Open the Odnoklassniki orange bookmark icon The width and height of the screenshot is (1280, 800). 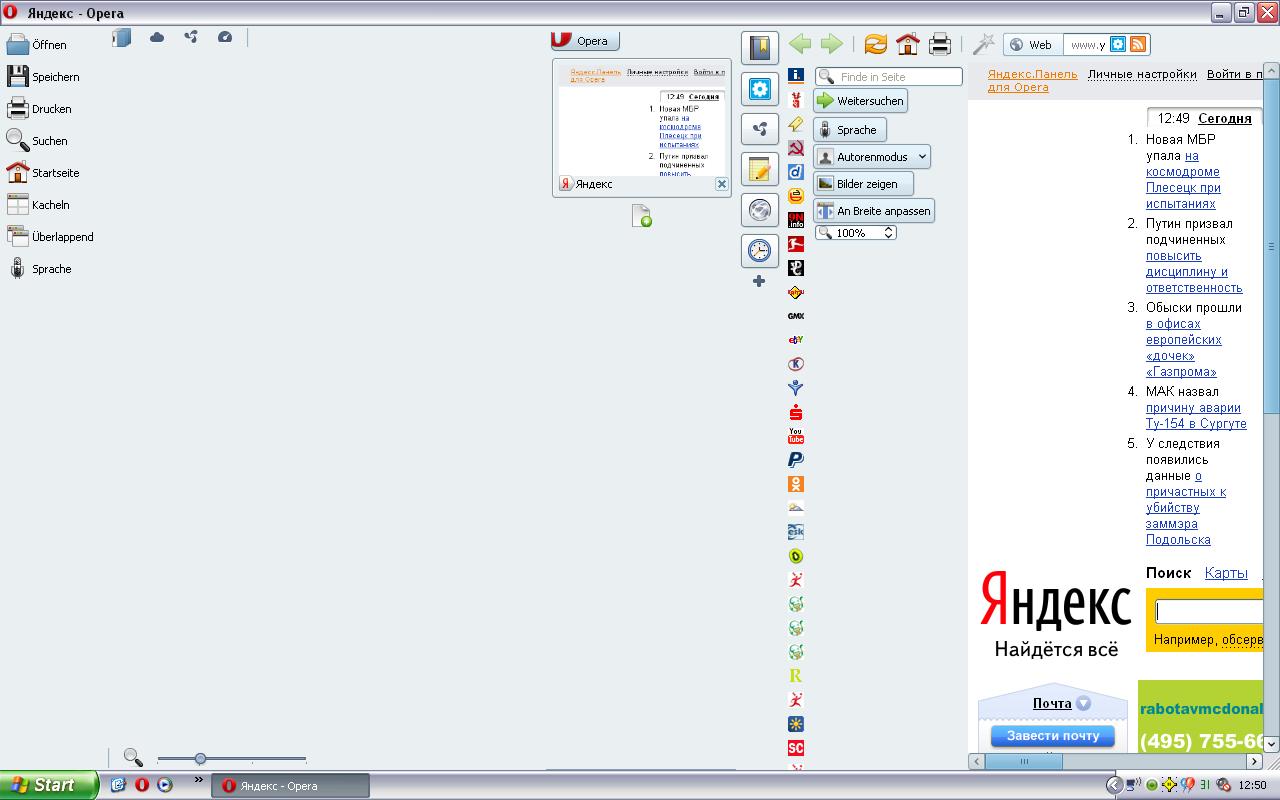point(796,484)
